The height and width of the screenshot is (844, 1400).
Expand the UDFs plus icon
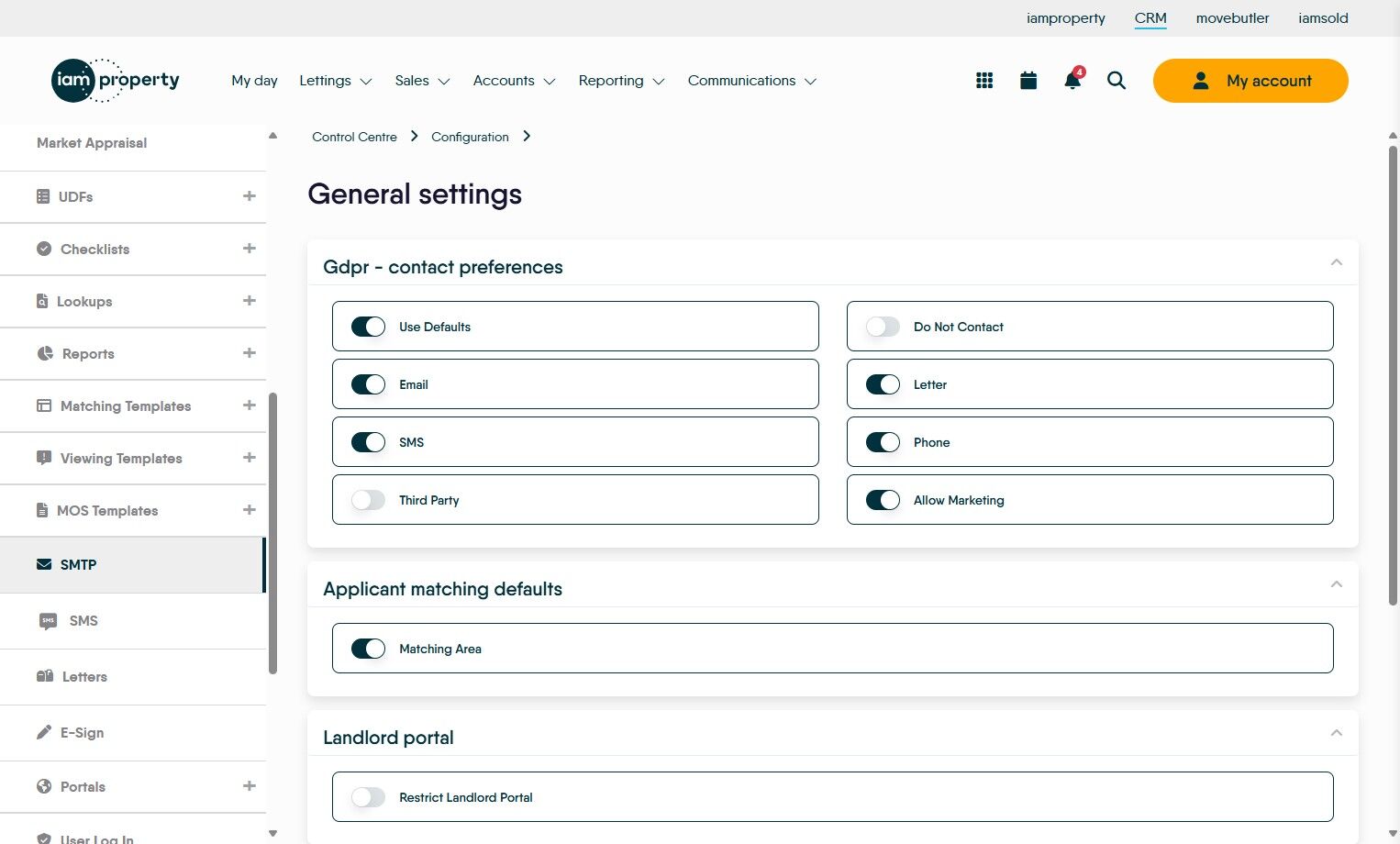[x=249, y=196]
